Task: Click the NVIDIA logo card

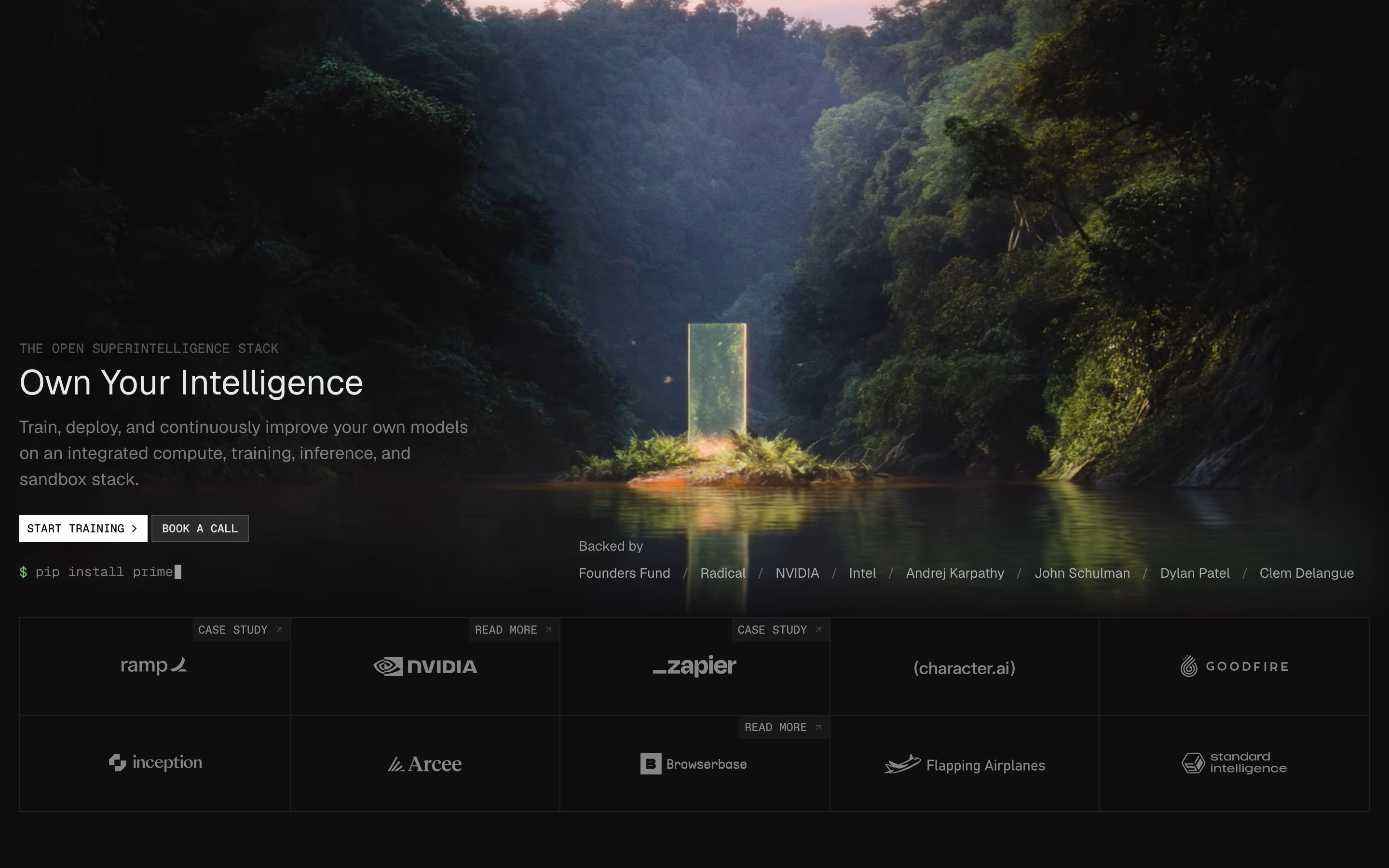Action: [425, 666]
